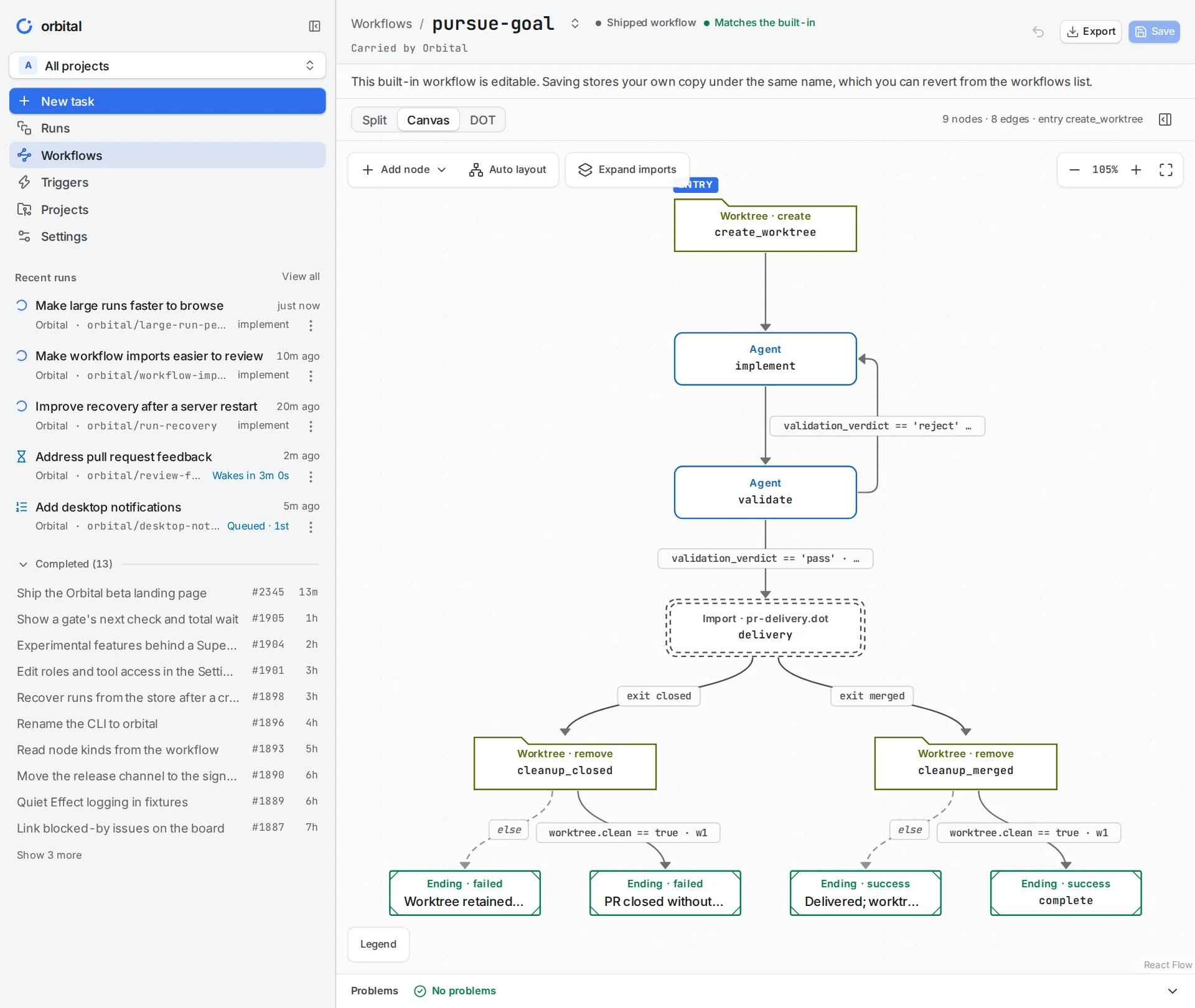Image resolution: width=1195 pixels, height=1008 pixels.
Task: Open the pursue-goal workflow switcher chevrons
Action: coord(575,24)
